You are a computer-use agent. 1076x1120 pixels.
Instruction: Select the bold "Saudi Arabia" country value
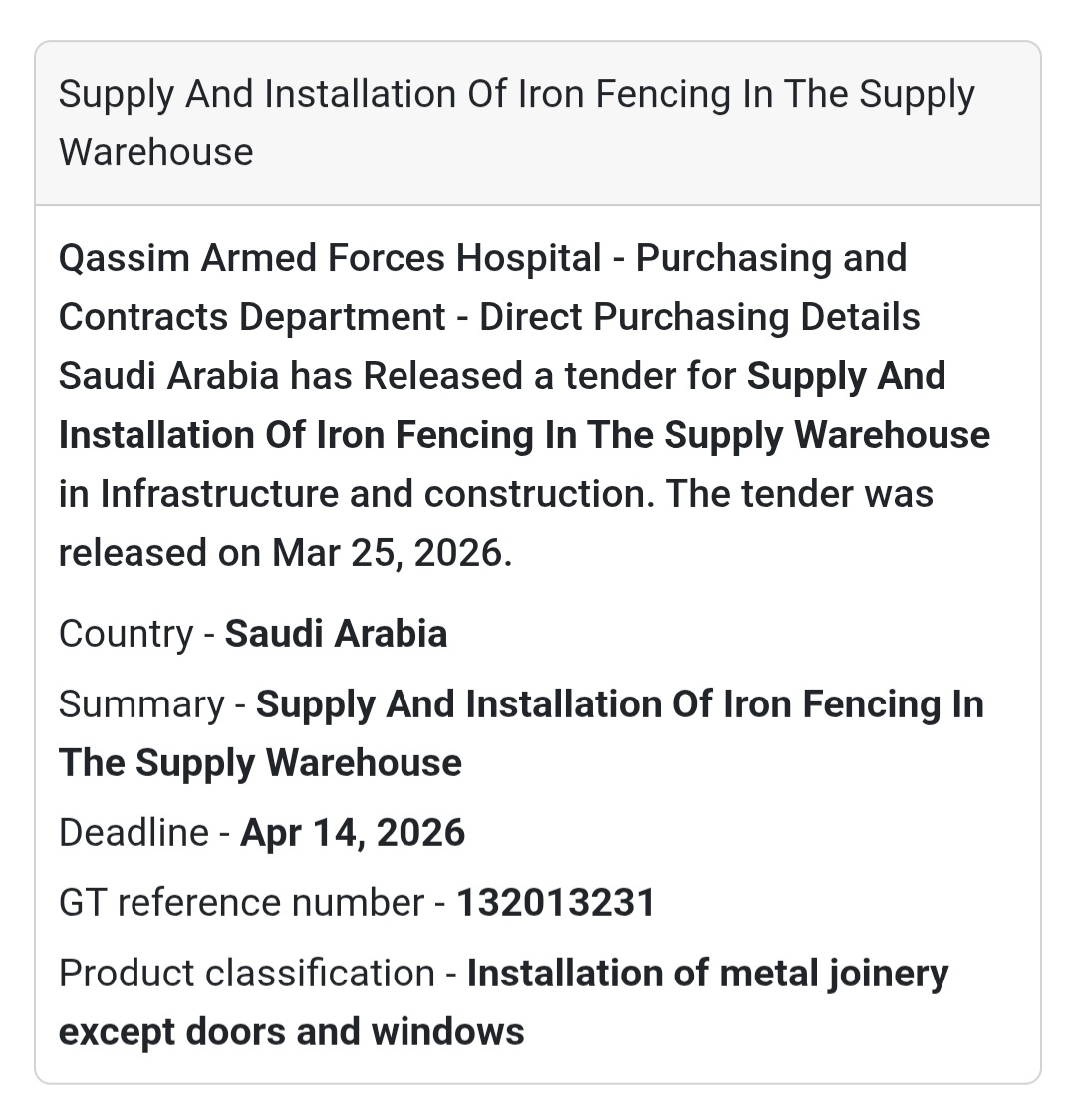(x=336, y=634)
